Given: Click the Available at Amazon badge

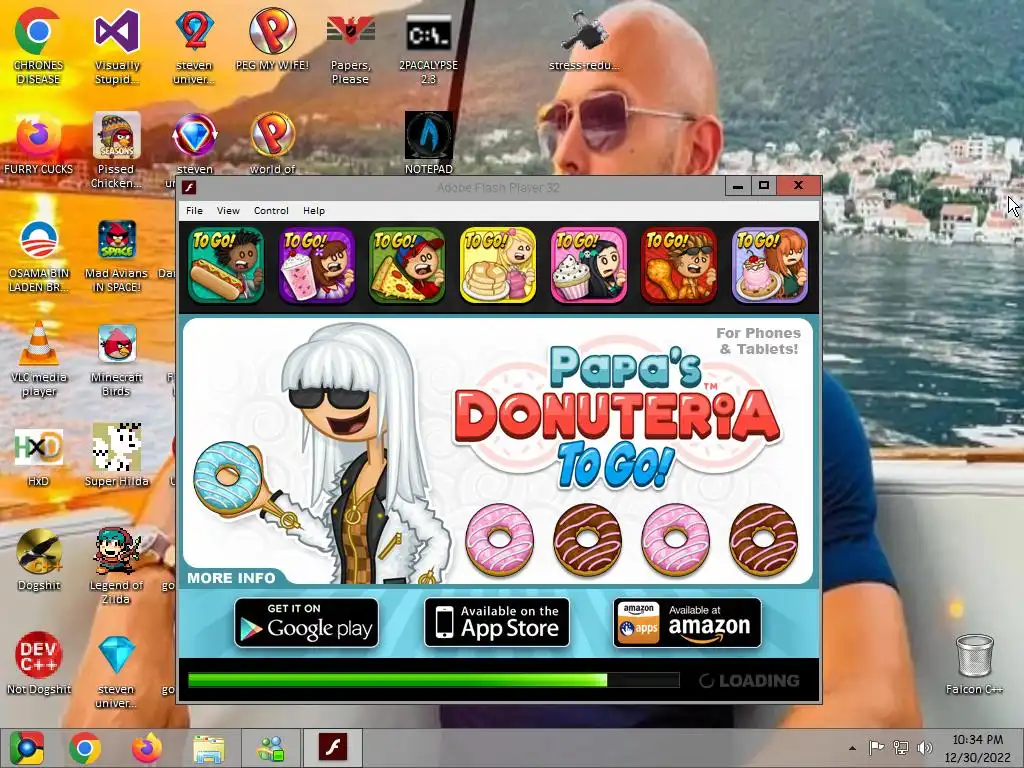Looking at the screenshot, I should 687,622.
